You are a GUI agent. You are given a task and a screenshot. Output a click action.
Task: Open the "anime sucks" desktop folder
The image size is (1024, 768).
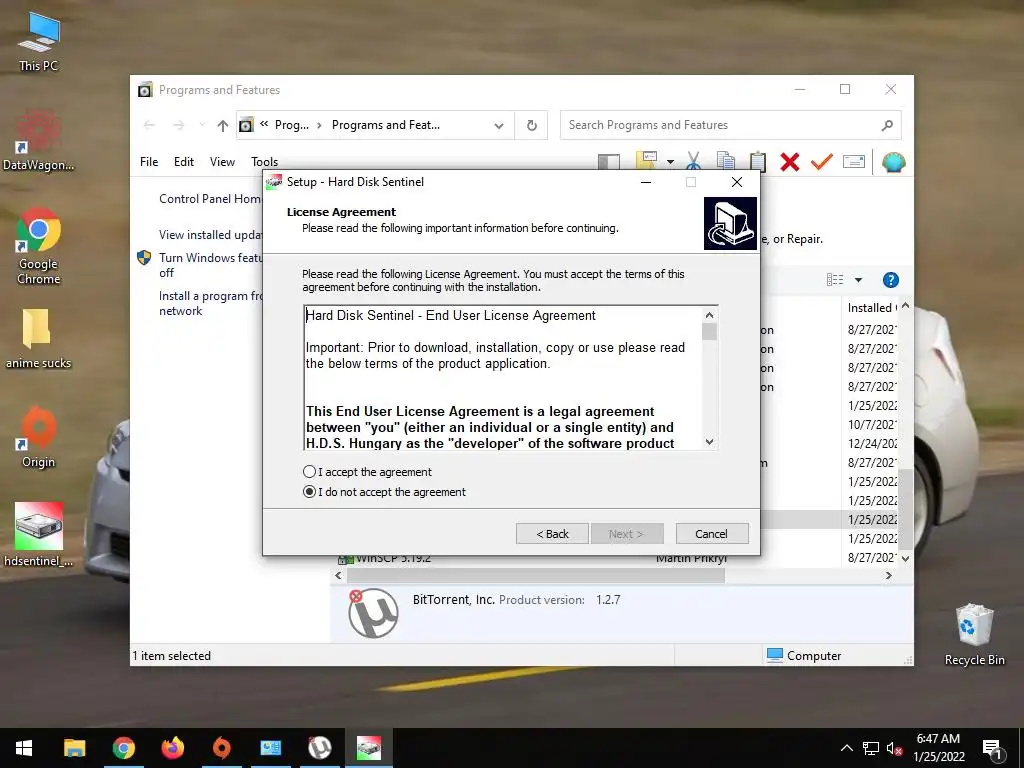pyautogui.click(x=38, y=338)
